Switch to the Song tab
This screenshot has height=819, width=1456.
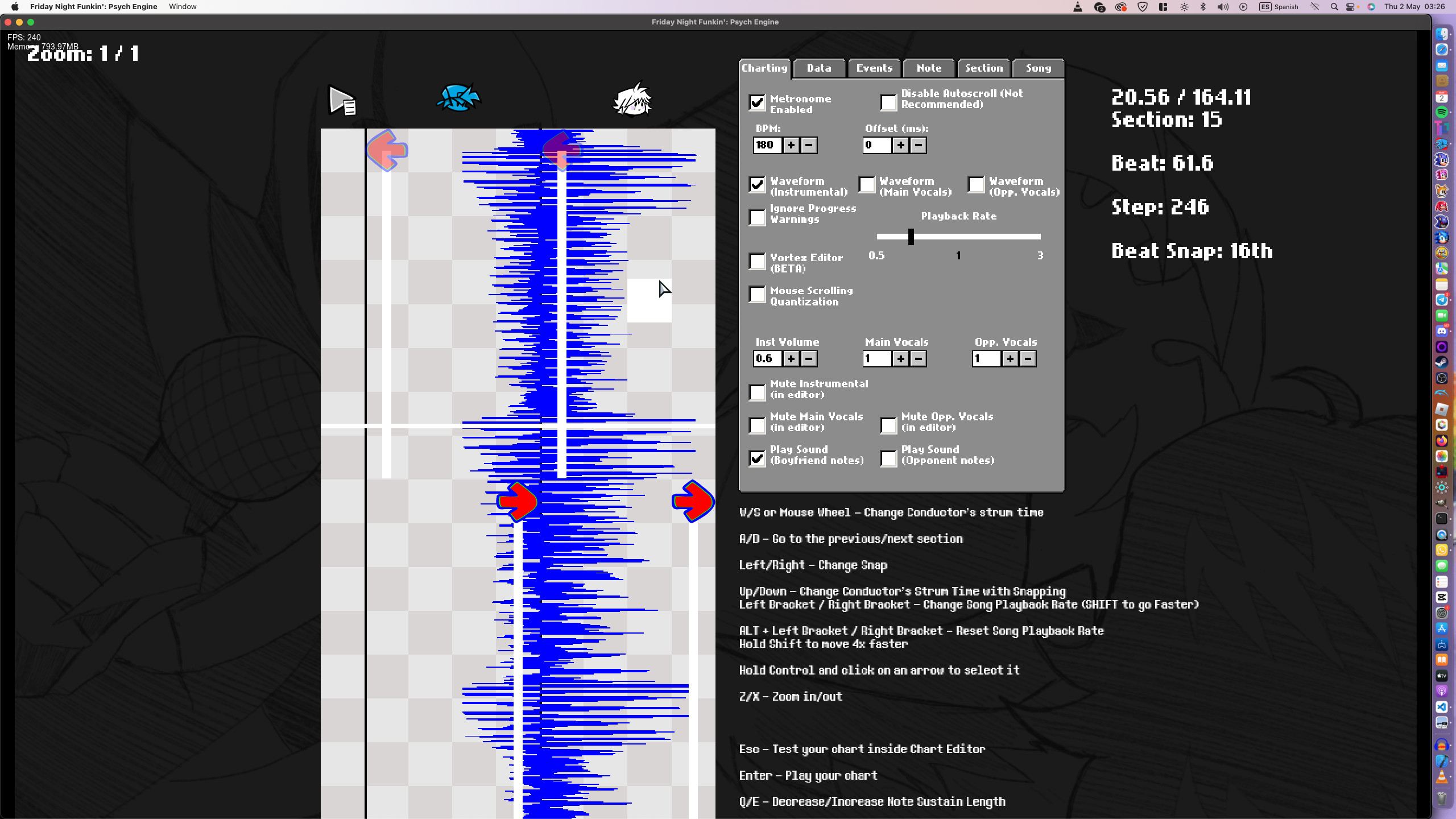click(x=1037, y=68)
